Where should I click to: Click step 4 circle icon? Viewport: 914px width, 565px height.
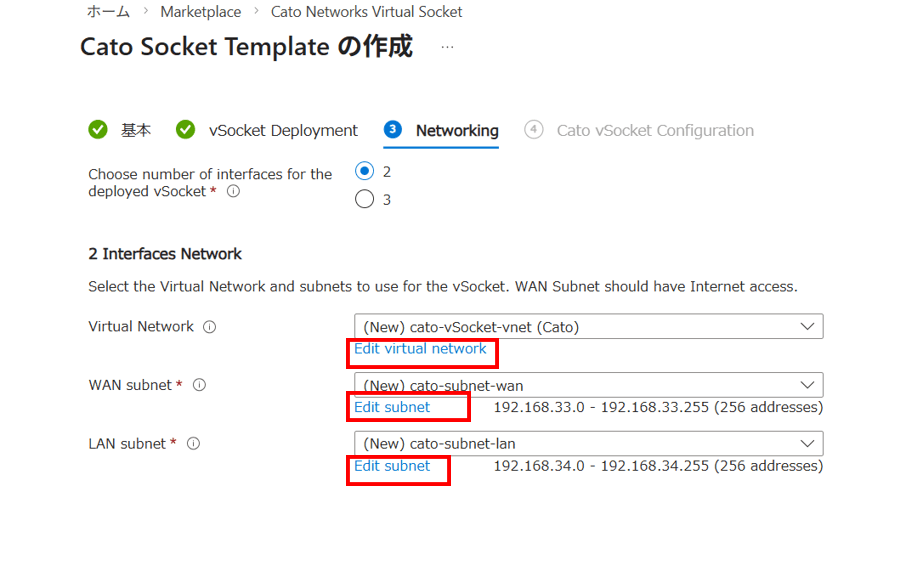point(534,130)
